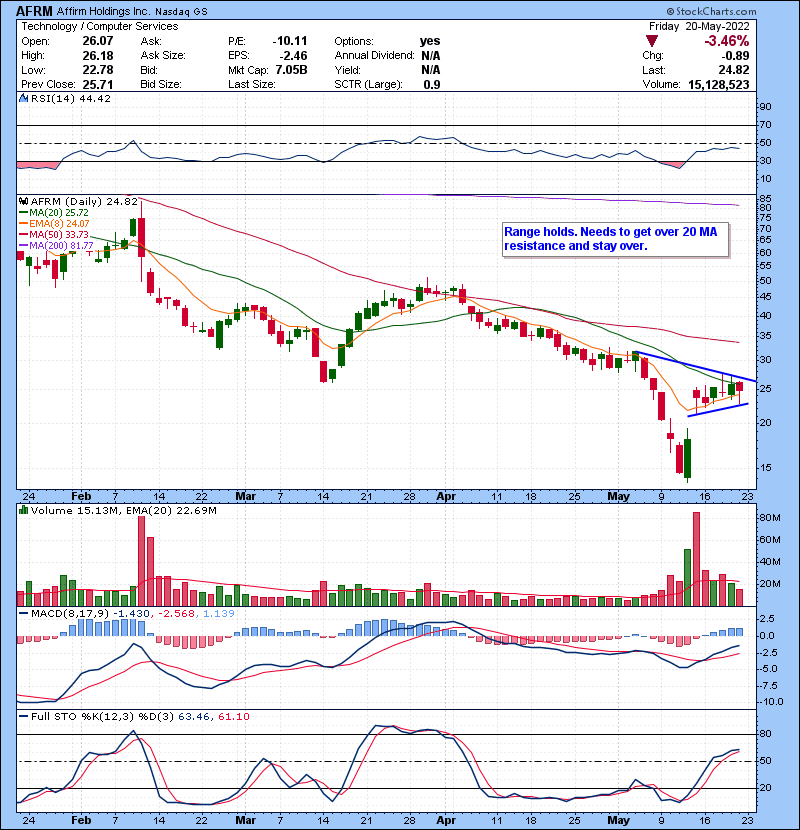Click the 80M volume axis label
The height and width of the screenshot is (830, 800).
(770, 518)
